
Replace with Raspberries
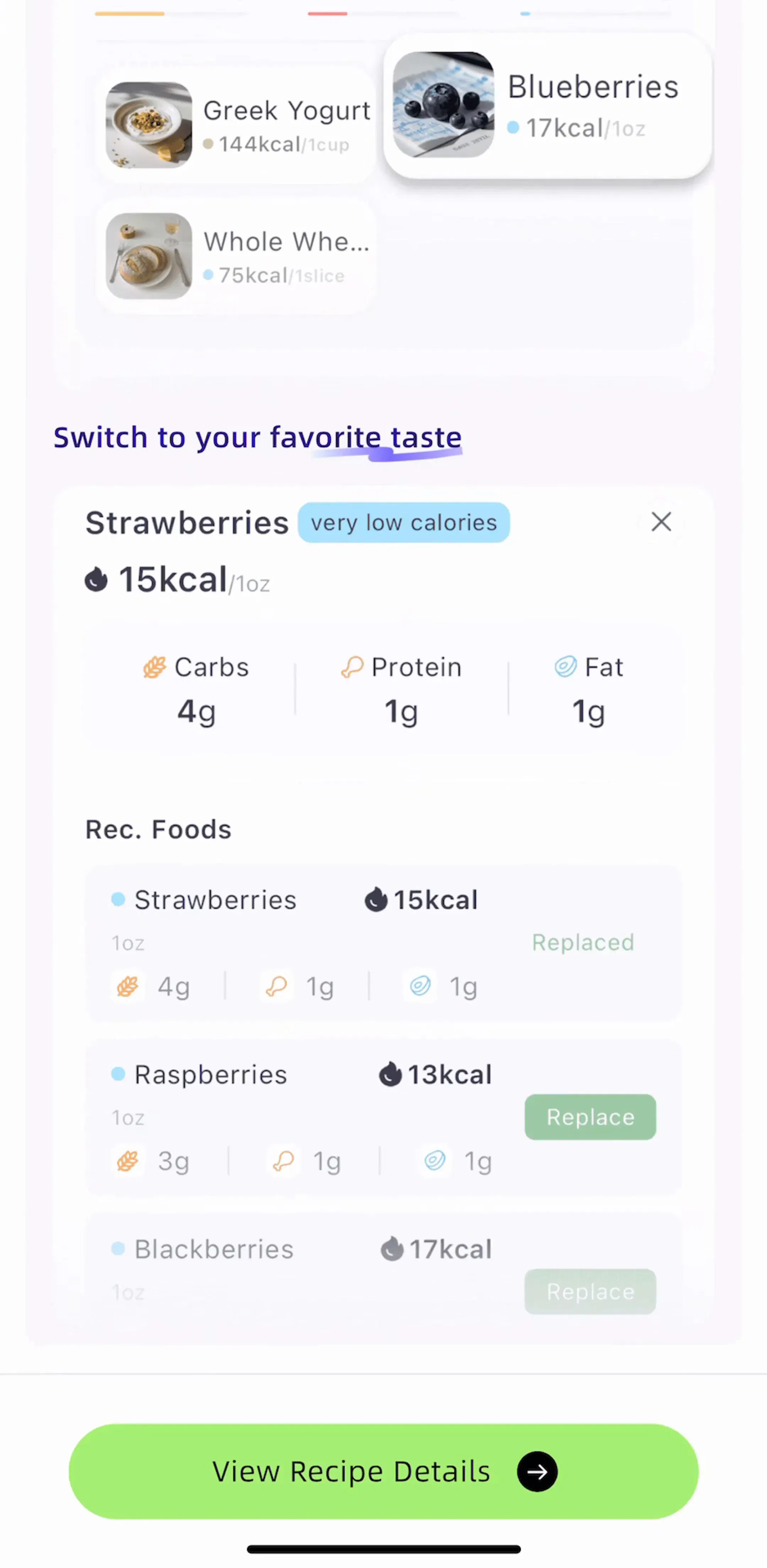point(590,1117)
